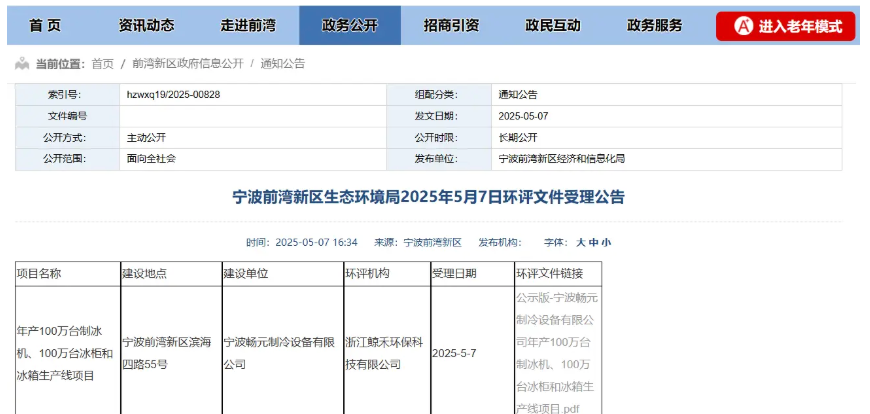The image size is (870, 414).
Task: Click the location icon beside 当前位置
Action: point(22,64)
